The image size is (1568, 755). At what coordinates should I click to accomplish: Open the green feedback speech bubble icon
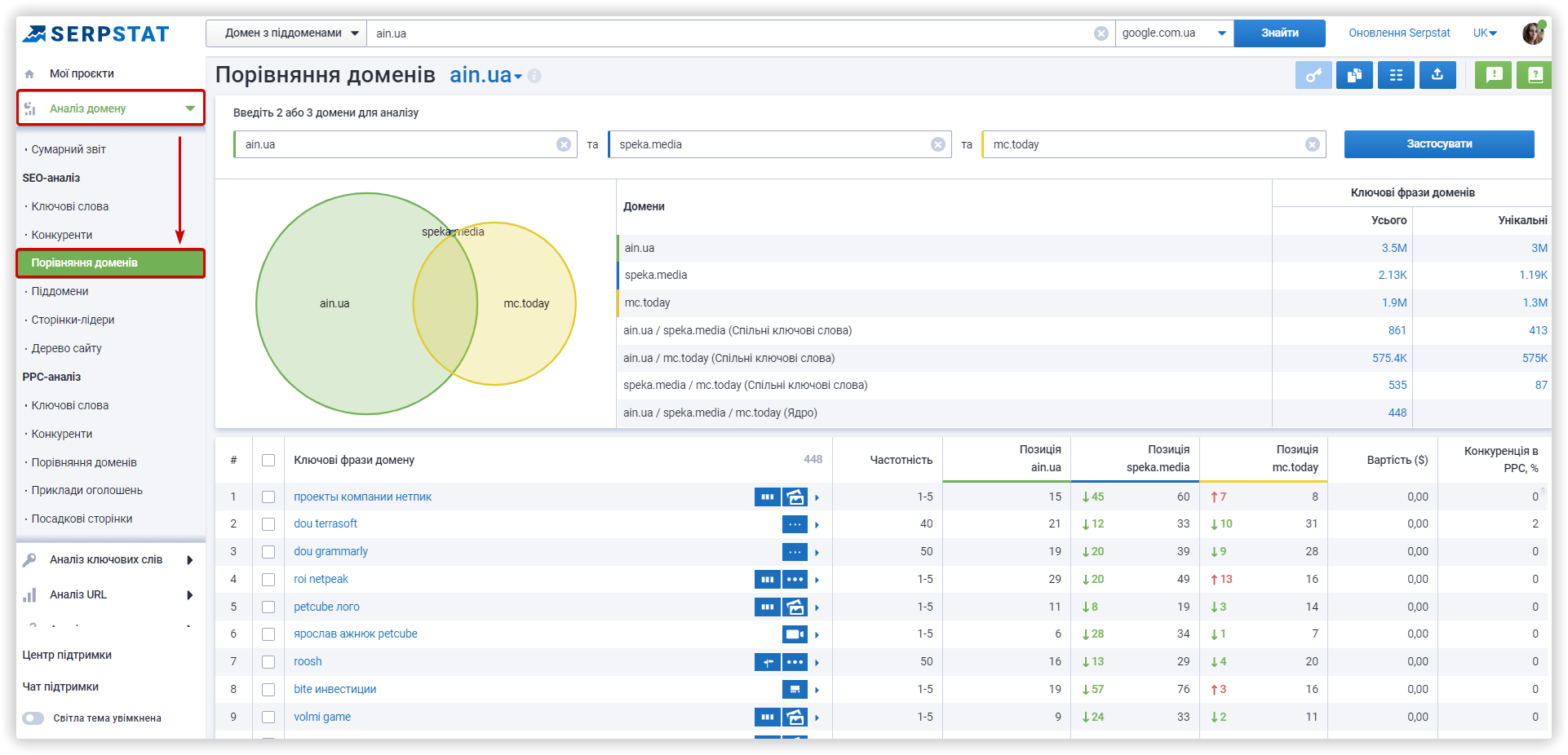pyautogui.click(x=1494, y=75)
